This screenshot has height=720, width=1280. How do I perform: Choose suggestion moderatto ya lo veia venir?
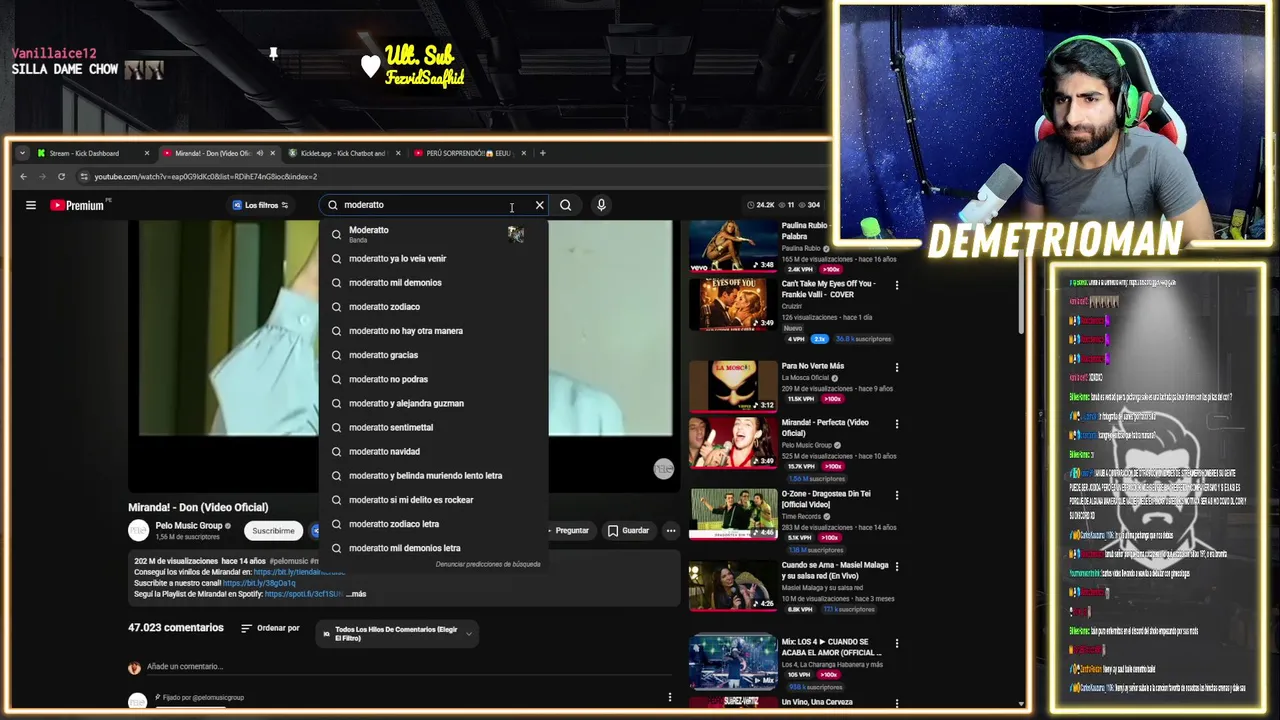tap(433, 258)
